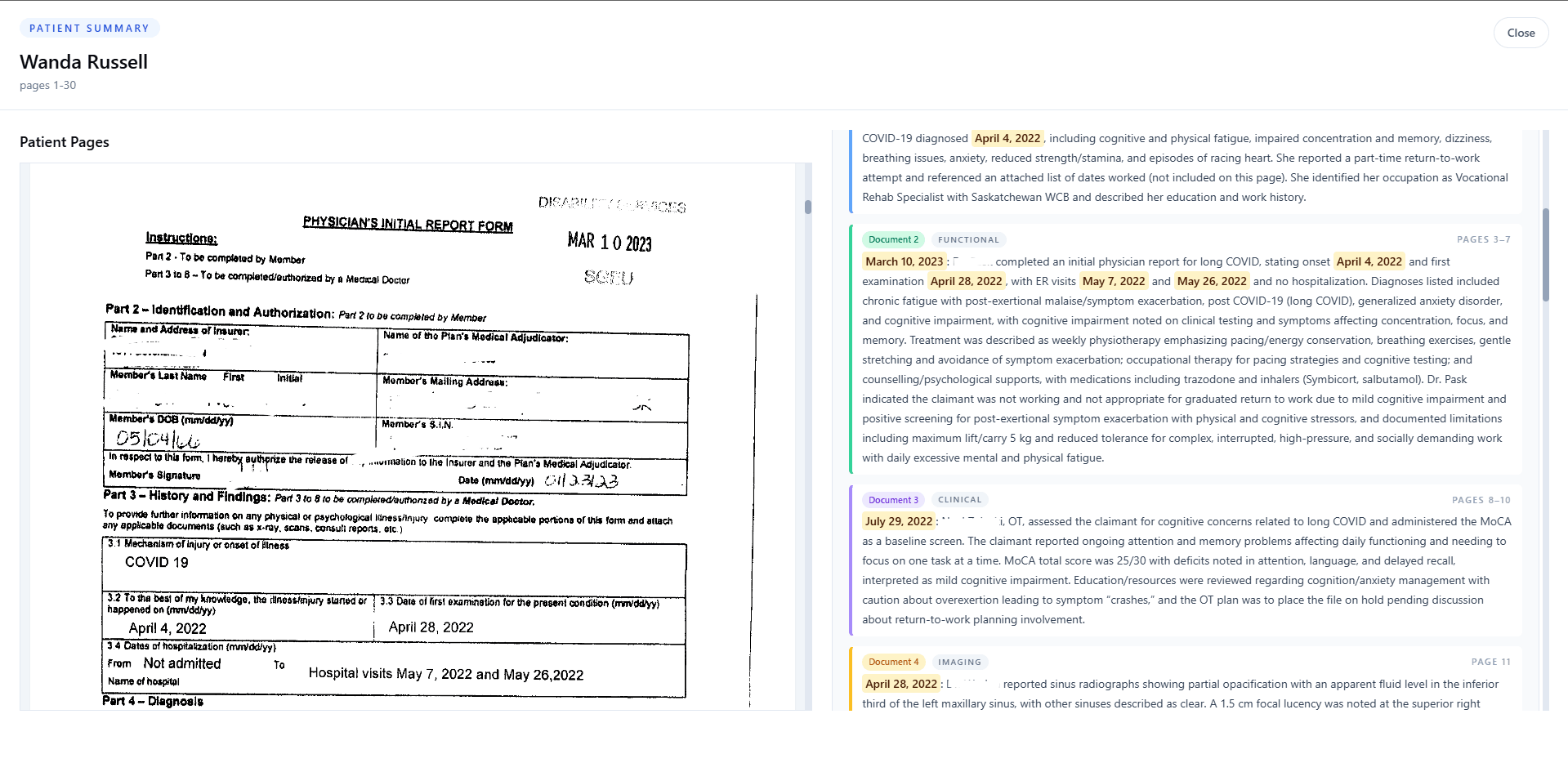Click the Wanda Russell patient name heading
The width and height of the screenshot is (1568, 772).
tap(83, 62)
